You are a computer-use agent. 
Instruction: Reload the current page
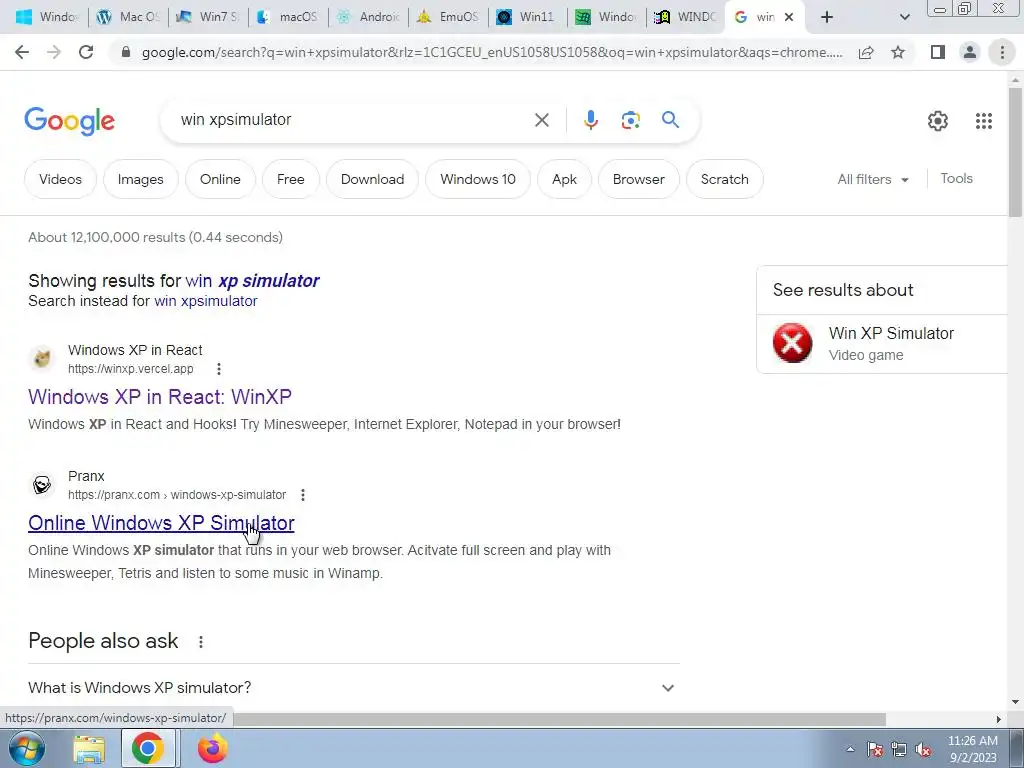click(86, 52)
